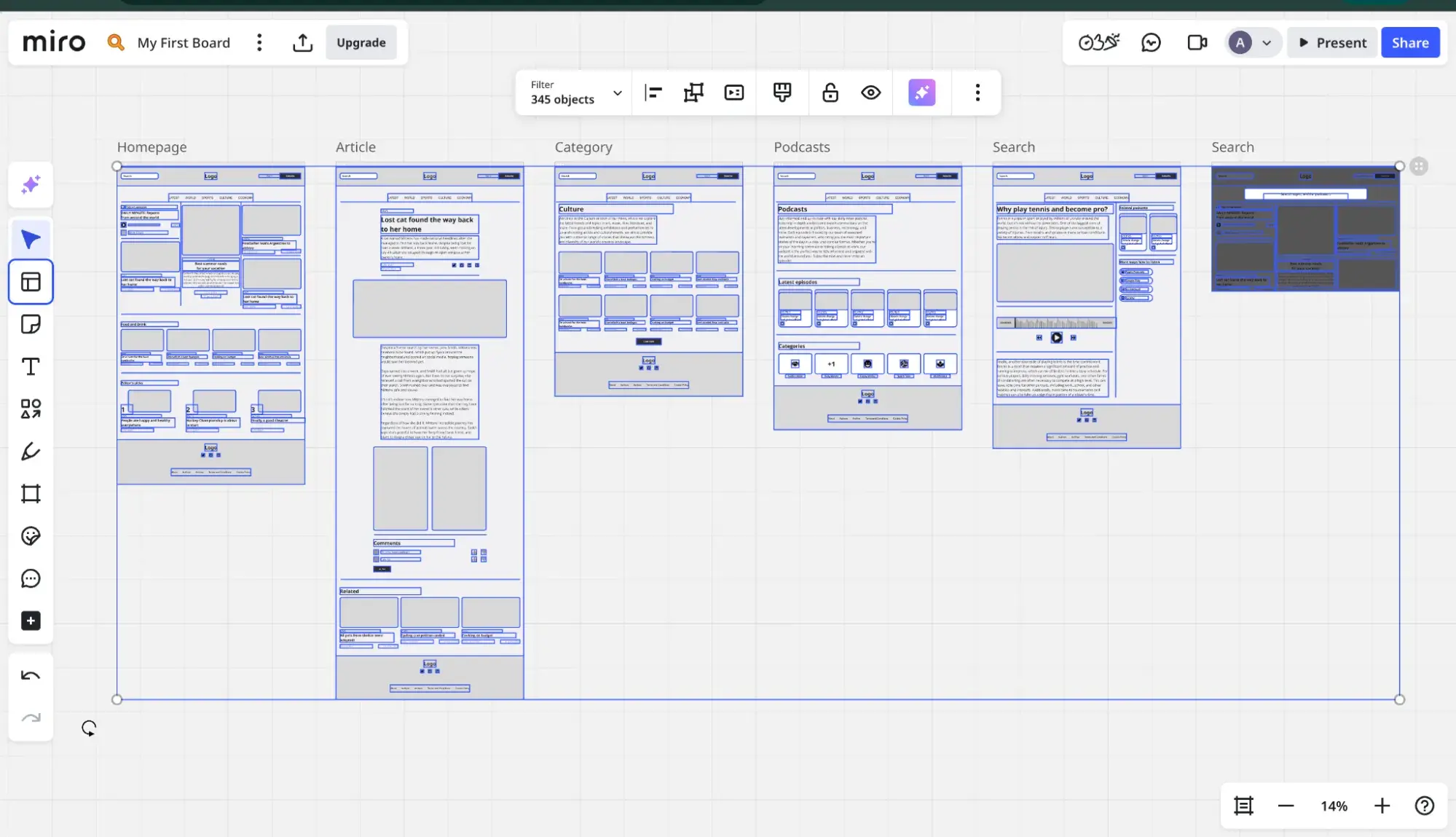Viewport: 1456px width, 837px height.
Task: Open the board options three-dot menu
Action: click(x=259, y=43)
